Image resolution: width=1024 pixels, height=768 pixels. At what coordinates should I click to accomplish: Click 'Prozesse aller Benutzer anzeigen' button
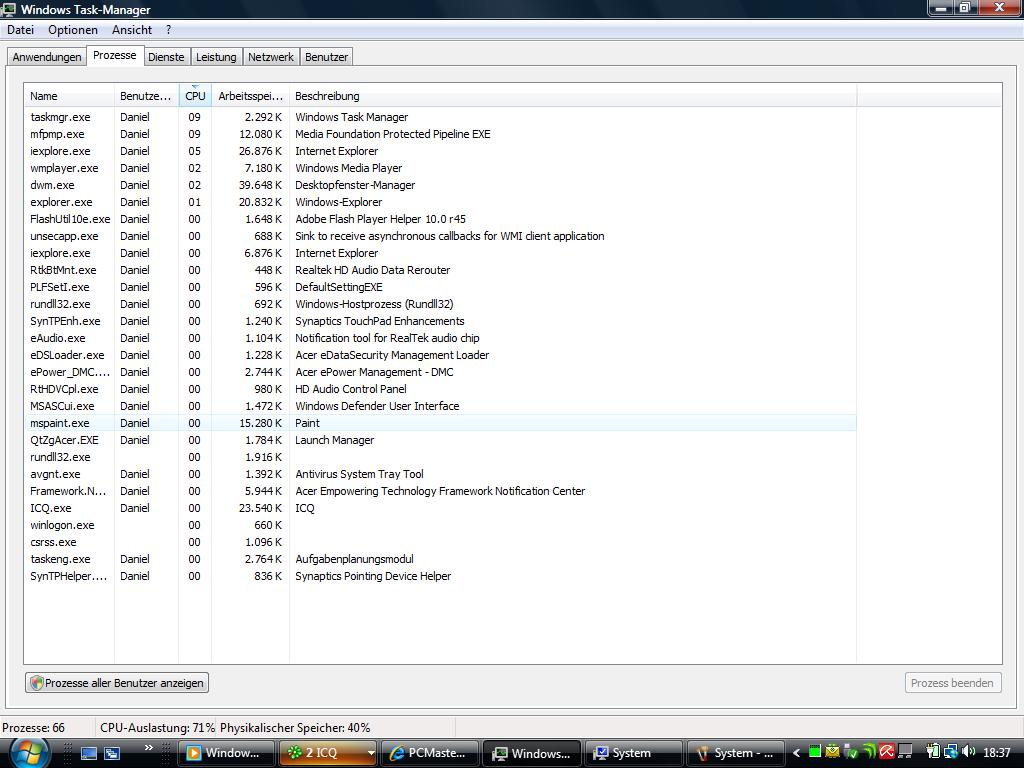coord(117,682)
